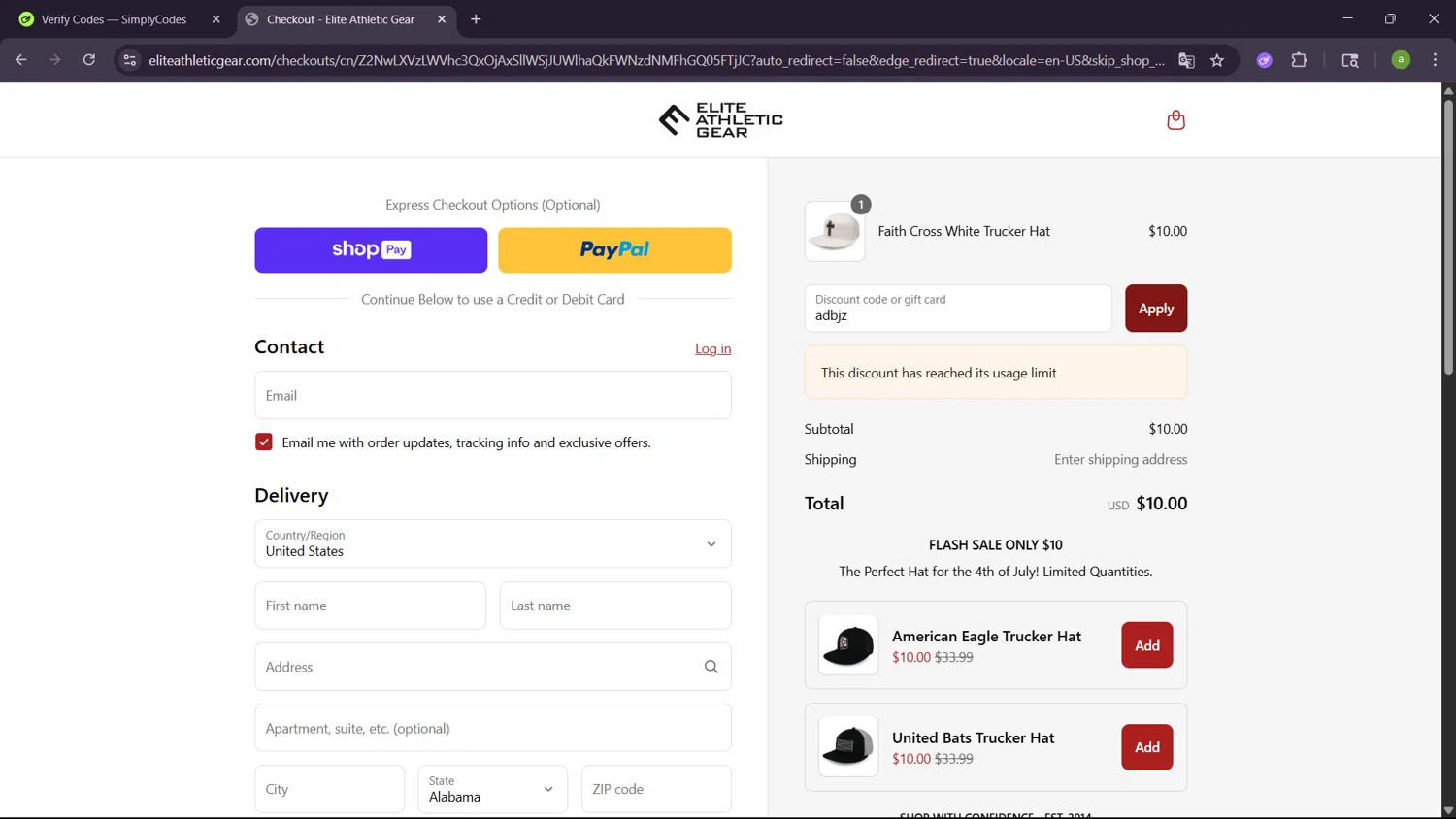Add American Eagle Trucker Hat to order

(1147, 645)
